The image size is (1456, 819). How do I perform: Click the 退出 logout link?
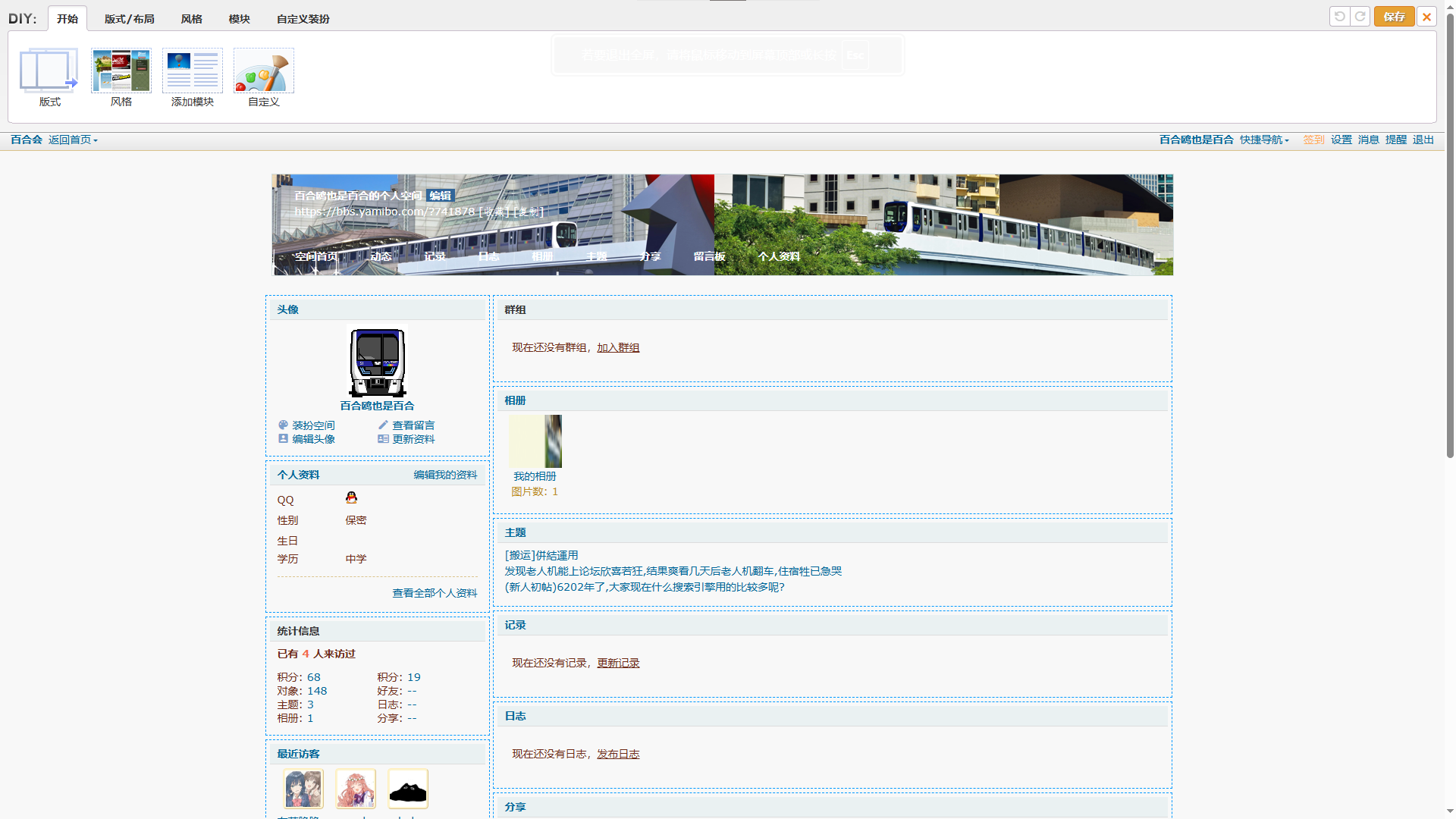[x=1423, y=140]
